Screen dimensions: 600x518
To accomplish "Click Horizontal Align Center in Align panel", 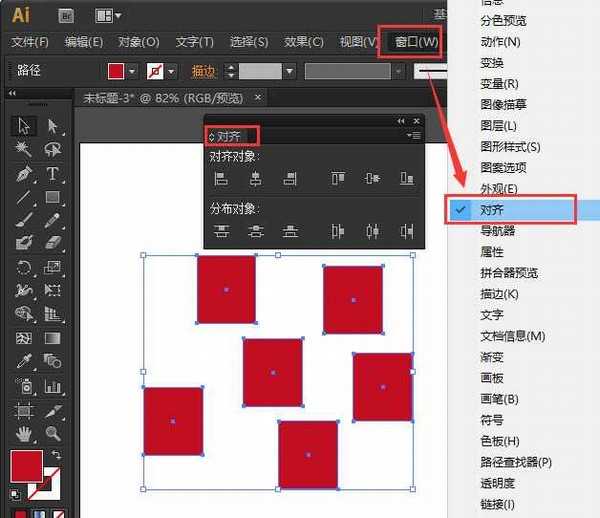I will coord(256,178).
